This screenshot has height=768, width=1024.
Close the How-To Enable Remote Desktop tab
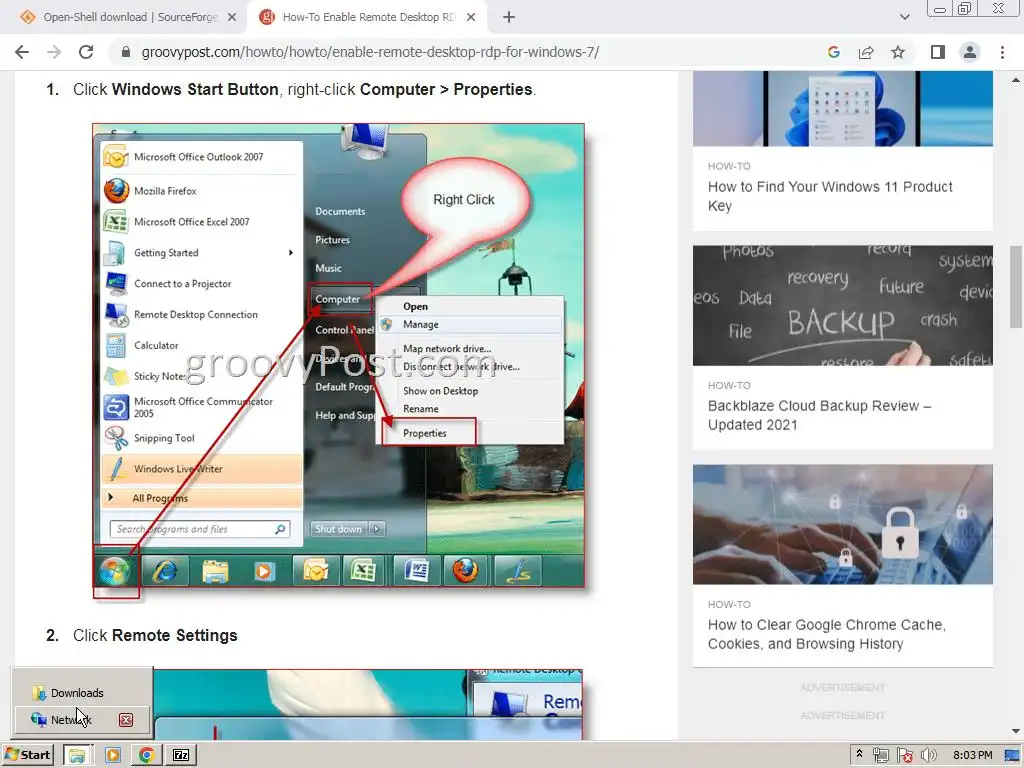pyautogui.click(x=471, y=17)
